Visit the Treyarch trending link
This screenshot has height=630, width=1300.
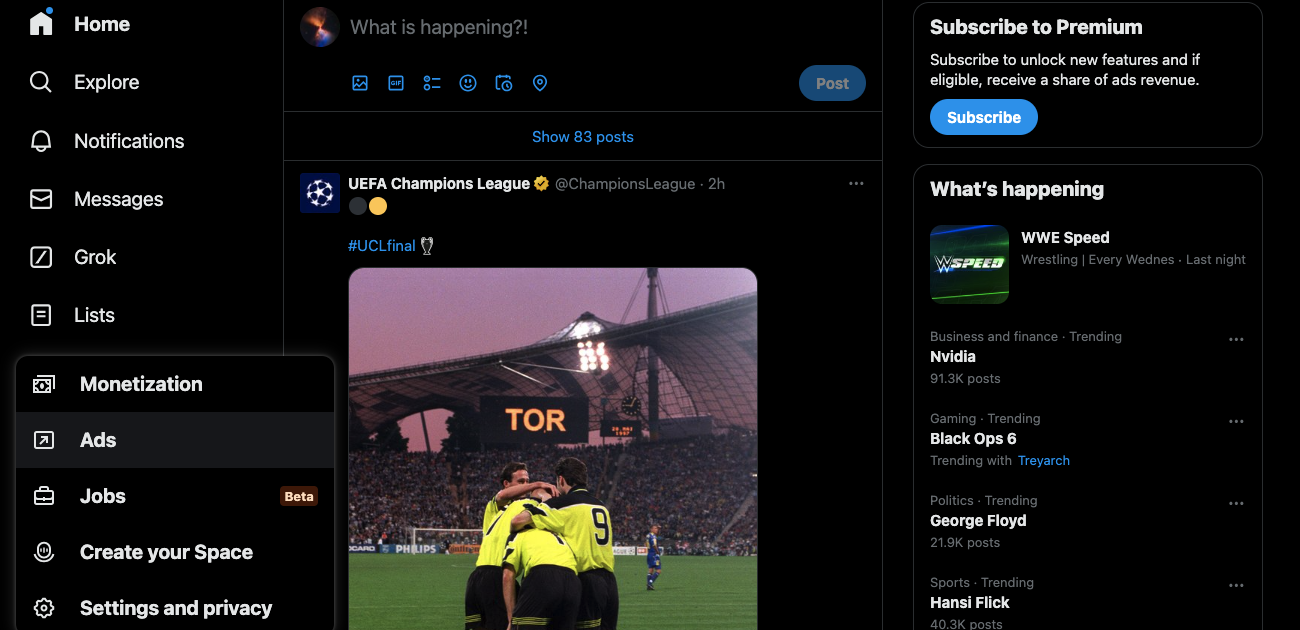(x=1044, y=460)
